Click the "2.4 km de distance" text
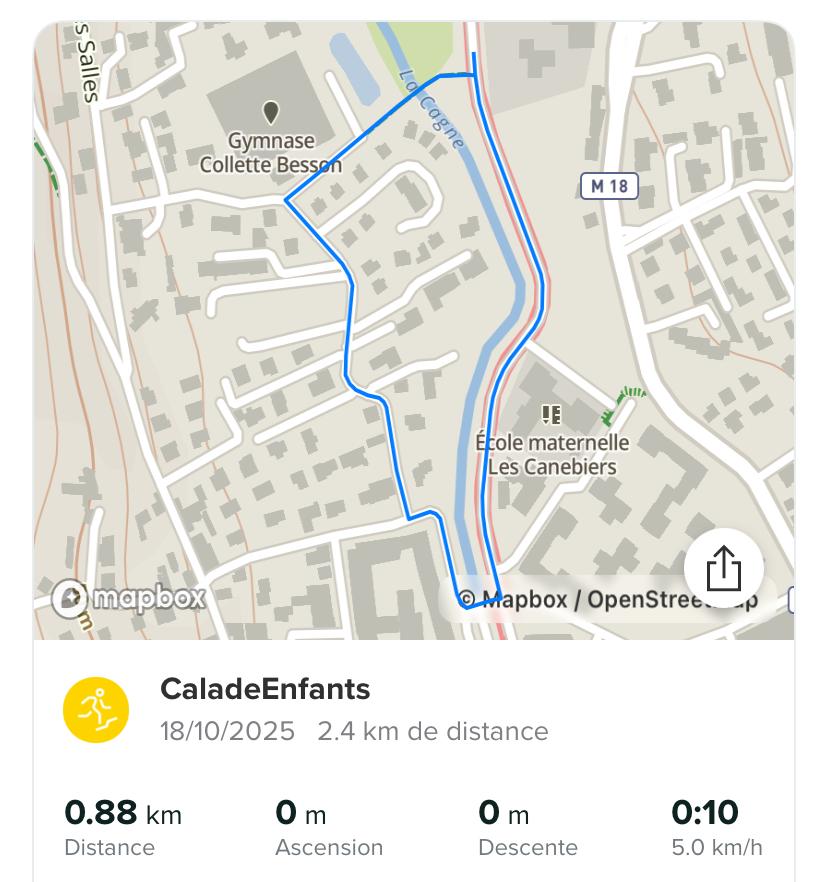This screenshot has height=882, width=828. click(433, 731)
